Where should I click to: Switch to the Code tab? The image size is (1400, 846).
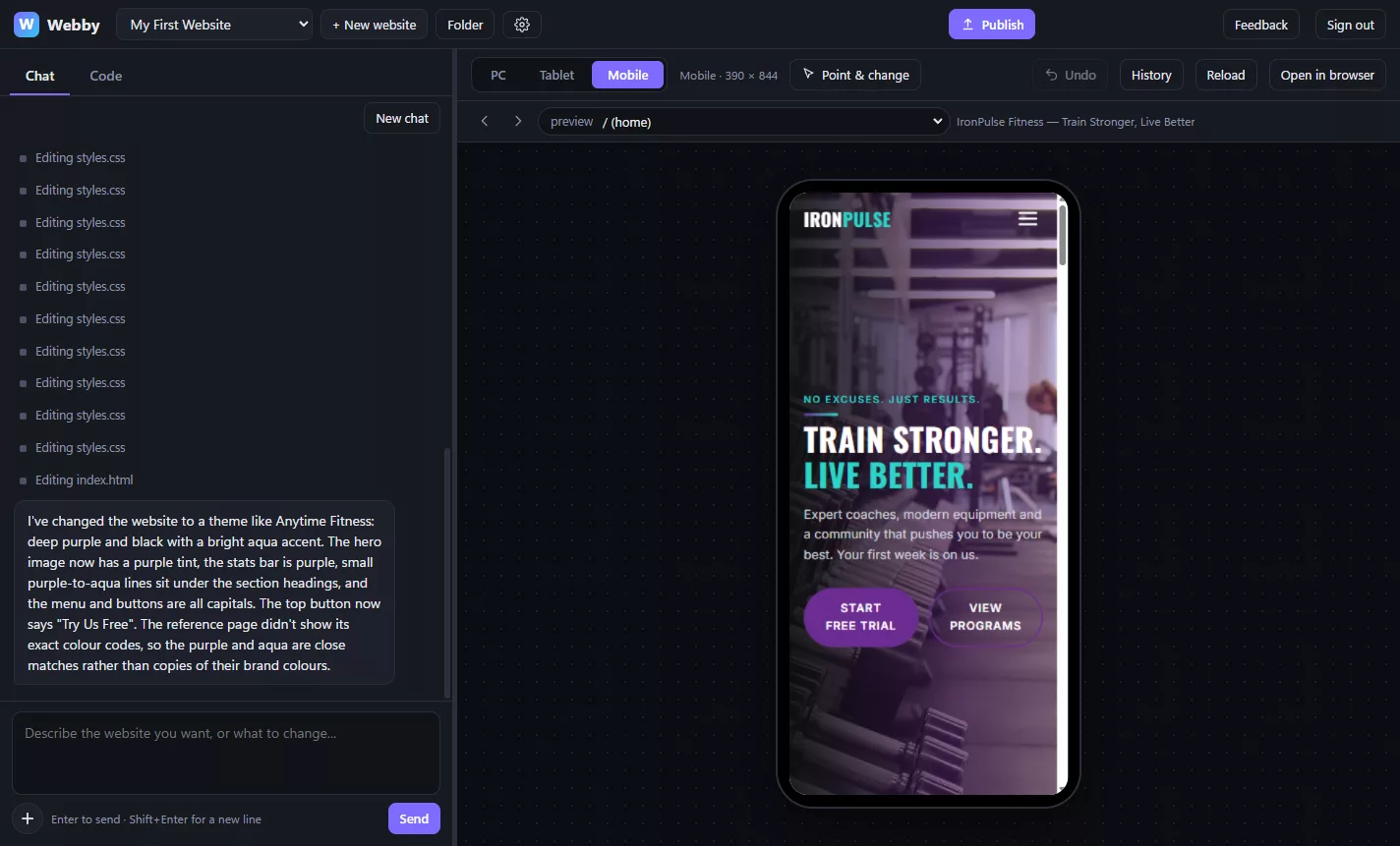(x=106, y=76)
